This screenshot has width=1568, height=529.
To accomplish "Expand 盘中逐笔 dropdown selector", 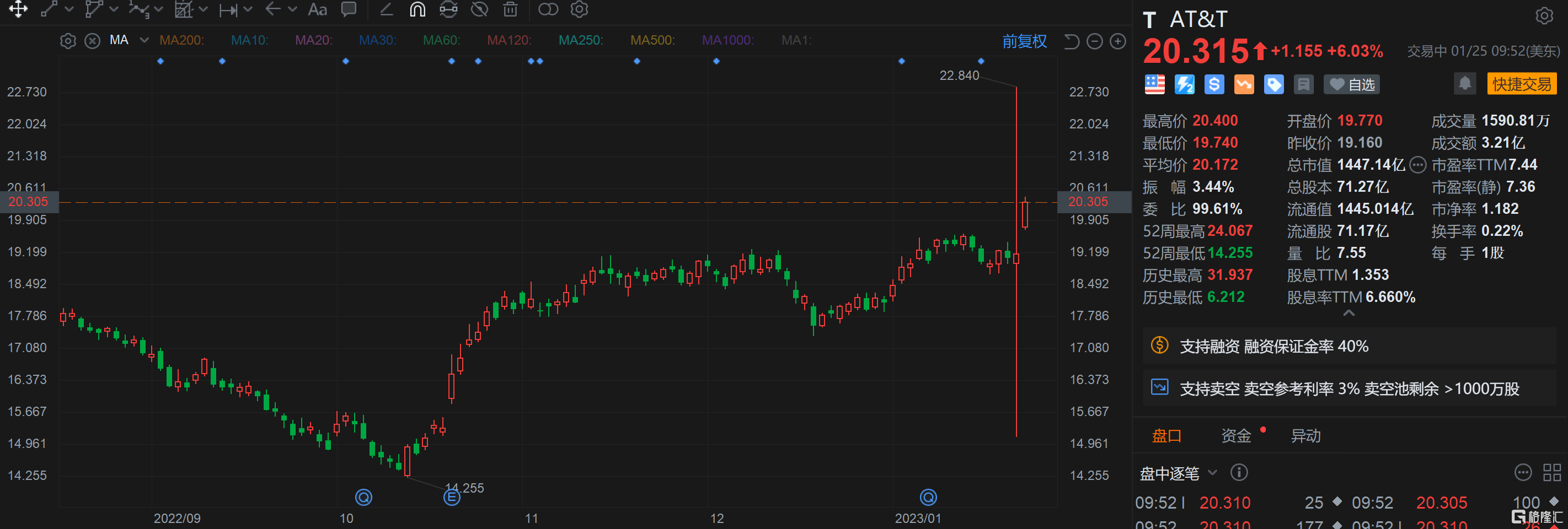I will click(x=1212, y=472).
